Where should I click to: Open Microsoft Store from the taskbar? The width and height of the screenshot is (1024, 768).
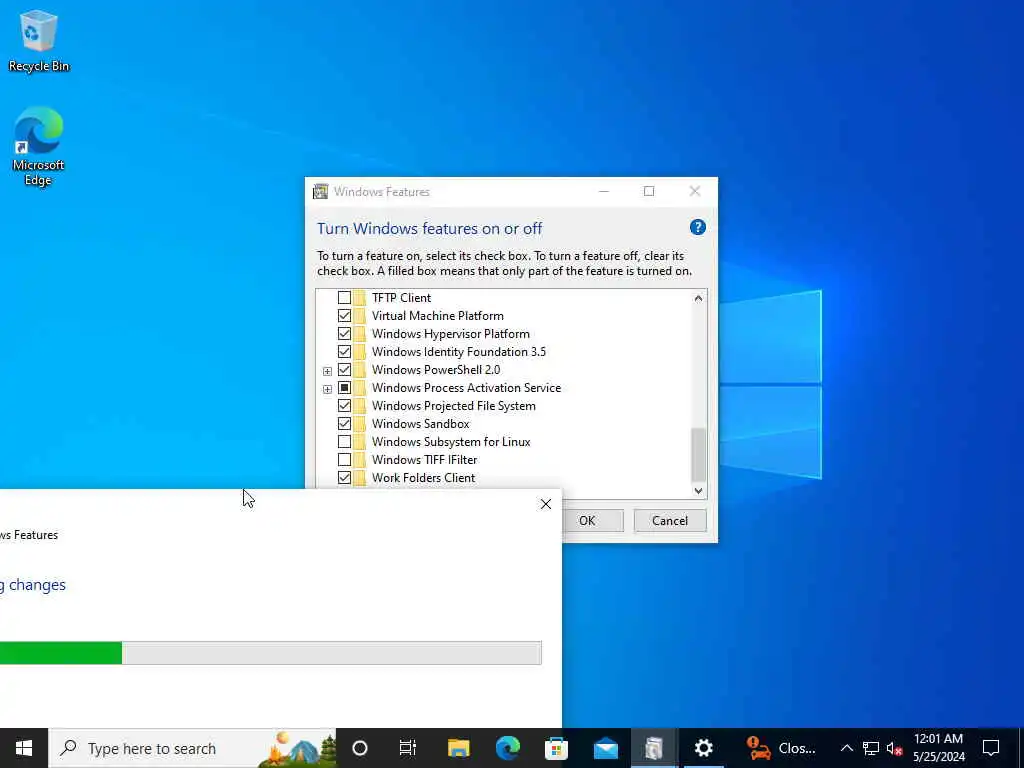[556, 748]
